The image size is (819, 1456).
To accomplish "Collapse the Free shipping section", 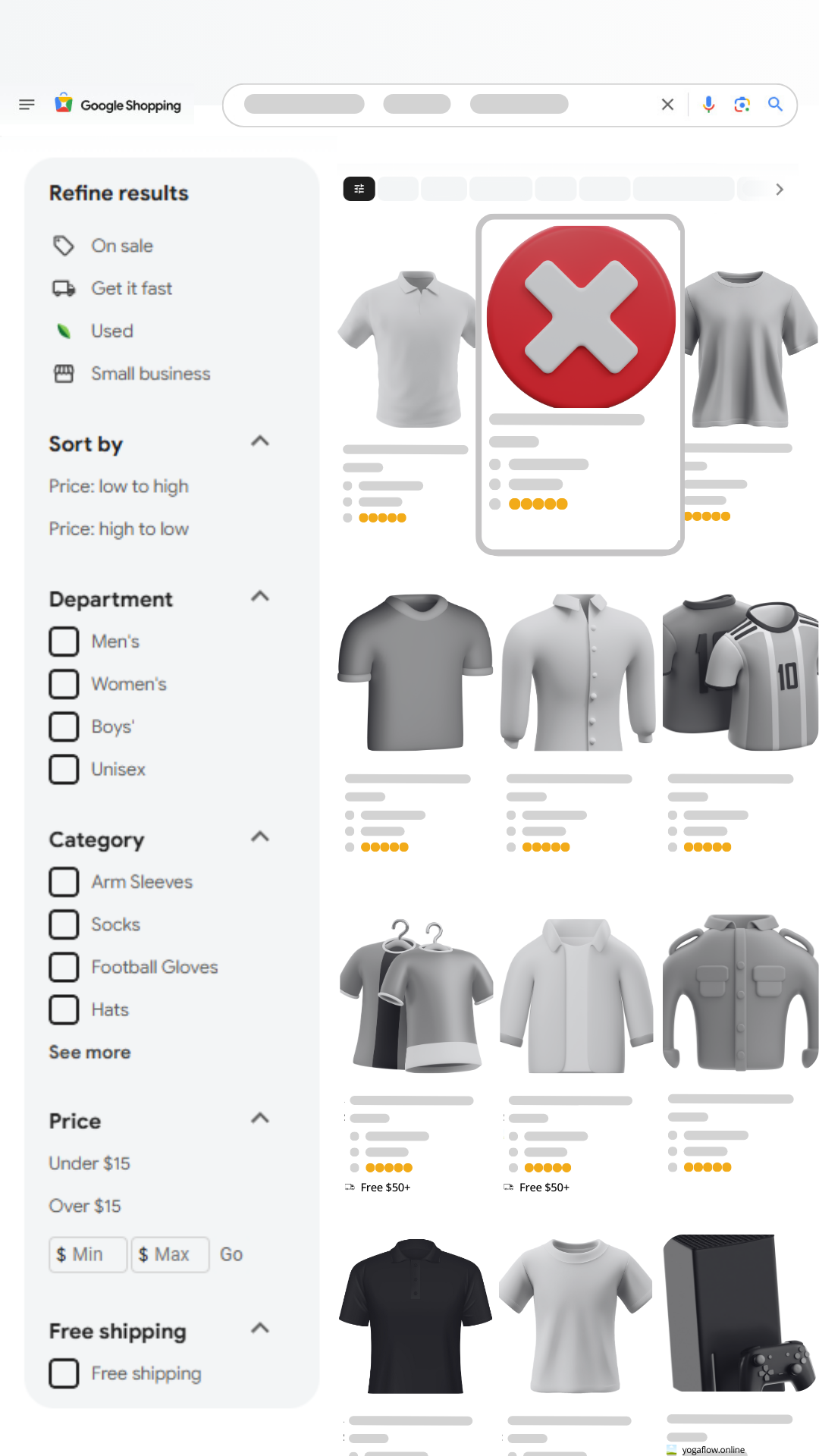I will [x=260, y=1328].
